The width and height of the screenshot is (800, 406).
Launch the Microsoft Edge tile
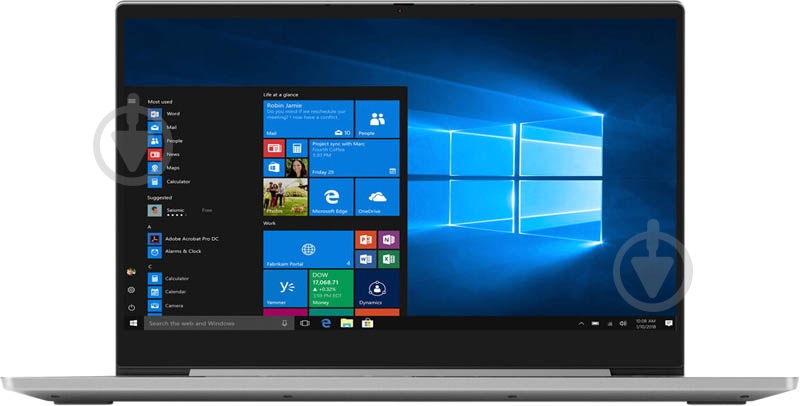coord(331,197)
